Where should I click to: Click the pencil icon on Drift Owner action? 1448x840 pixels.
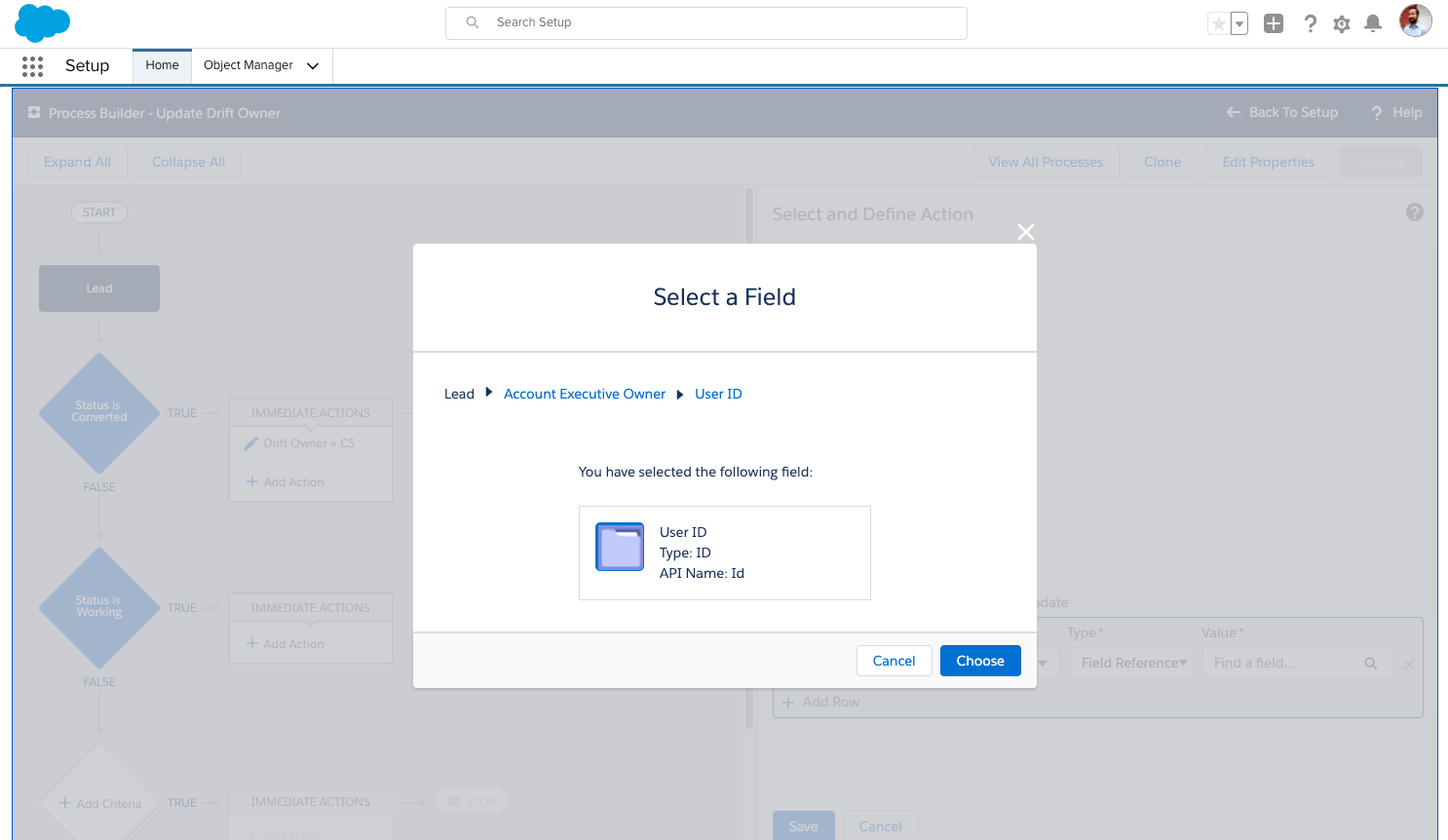pos(251,443)
